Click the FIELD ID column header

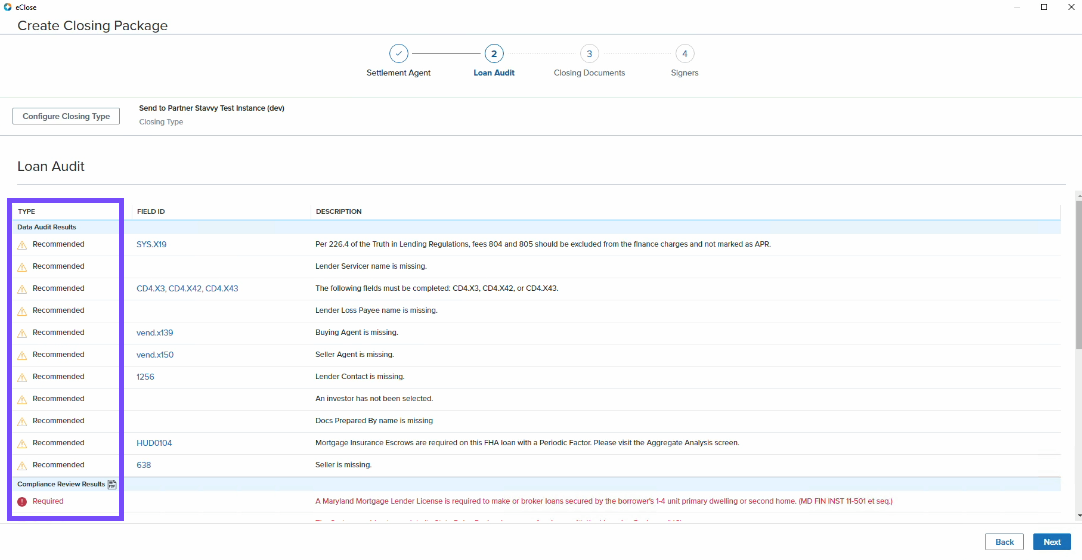pos(151,212)
